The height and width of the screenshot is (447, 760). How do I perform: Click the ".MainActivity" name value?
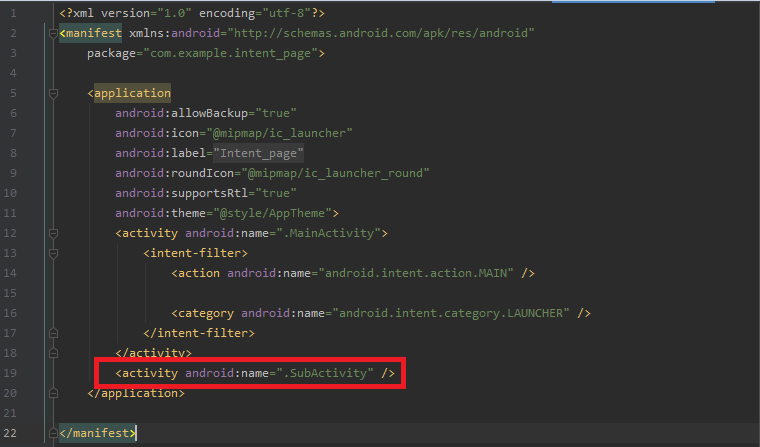pyautogui.click(x=329, y=233)
